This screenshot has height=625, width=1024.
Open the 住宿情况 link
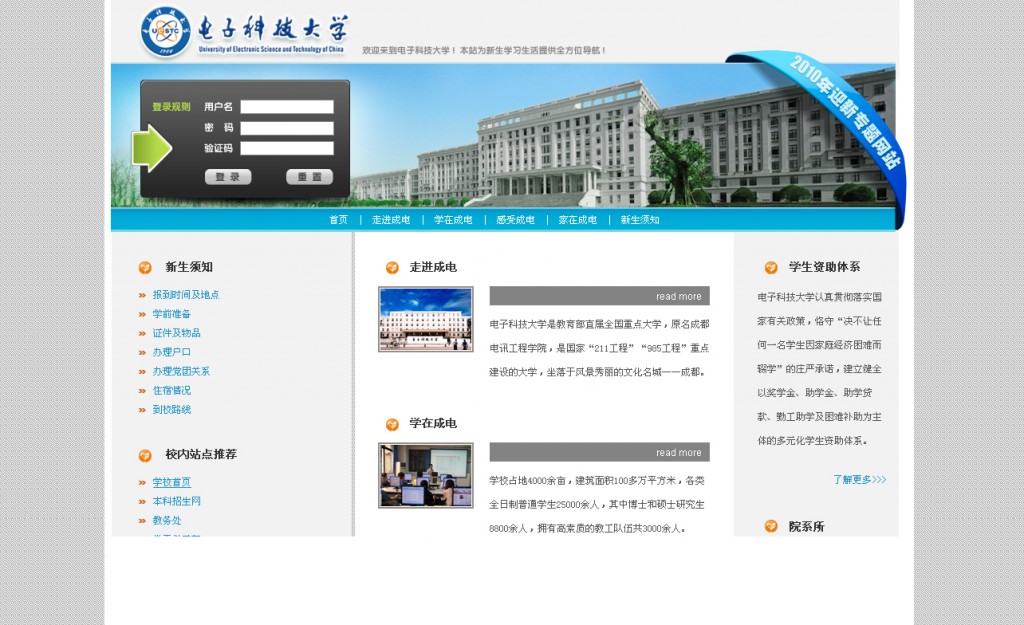(172, 391)
